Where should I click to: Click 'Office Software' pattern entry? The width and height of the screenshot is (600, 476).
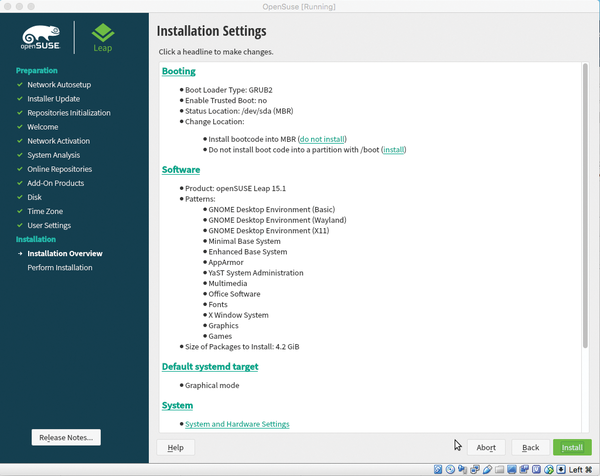tap(234, 294)
